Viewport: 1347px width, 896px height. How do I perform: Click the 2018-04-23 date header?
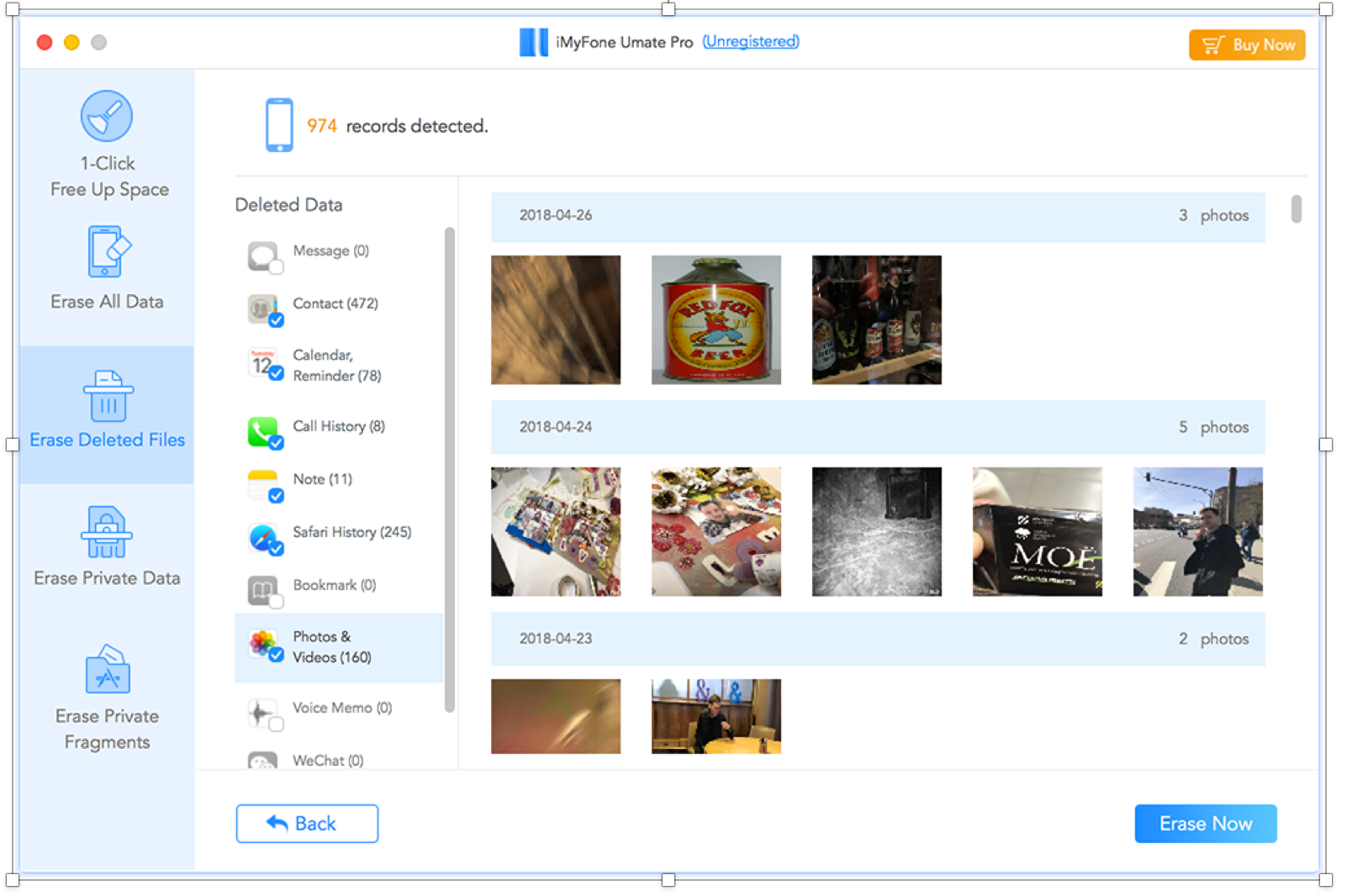(878, 639)
